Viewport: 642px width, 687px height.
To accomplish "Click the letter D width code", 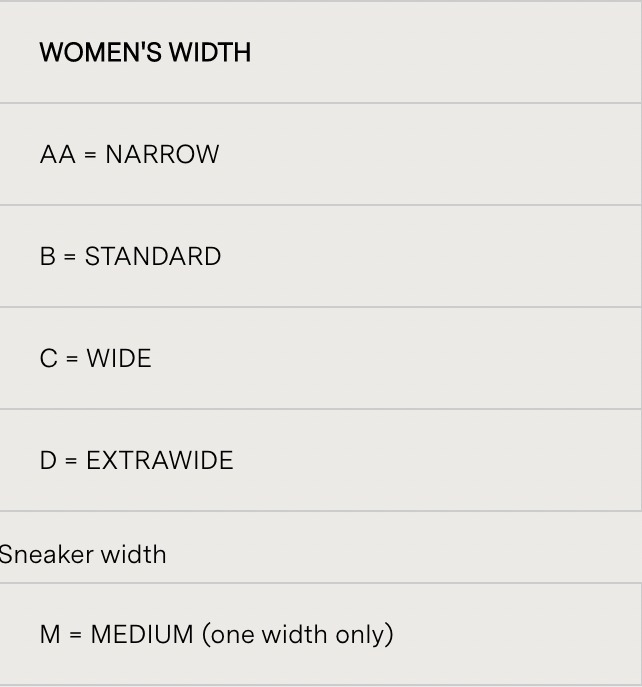I will pos(48,460).
